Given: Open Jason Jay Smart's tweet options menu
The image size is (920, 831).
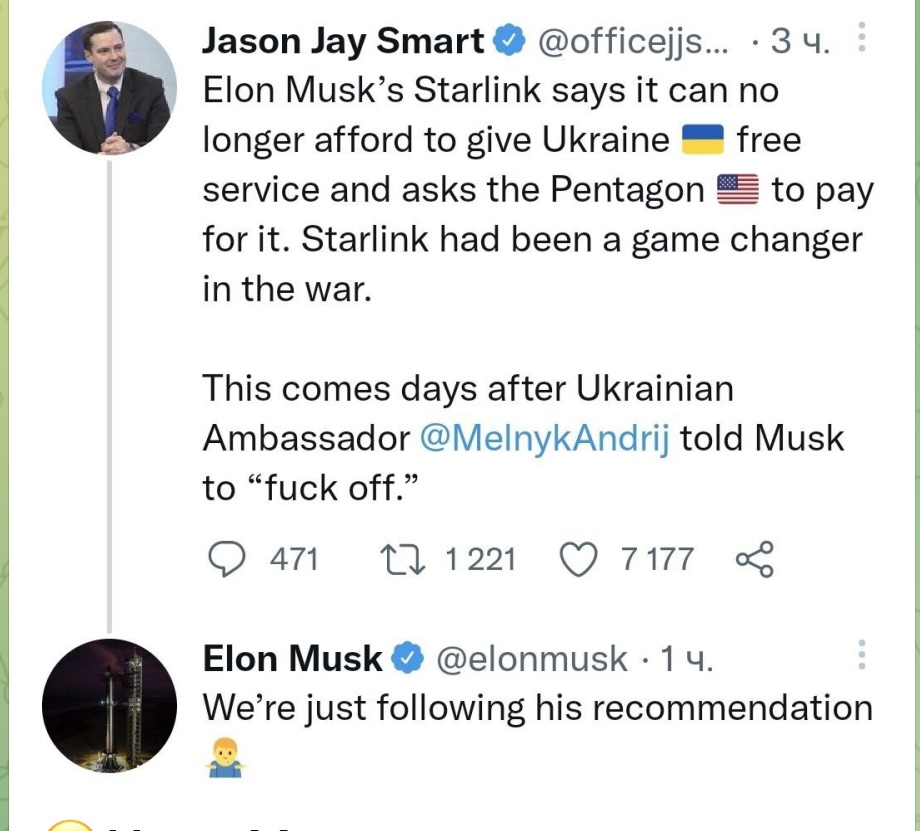Looking at the screenshot, I should (x=863, y=42).
